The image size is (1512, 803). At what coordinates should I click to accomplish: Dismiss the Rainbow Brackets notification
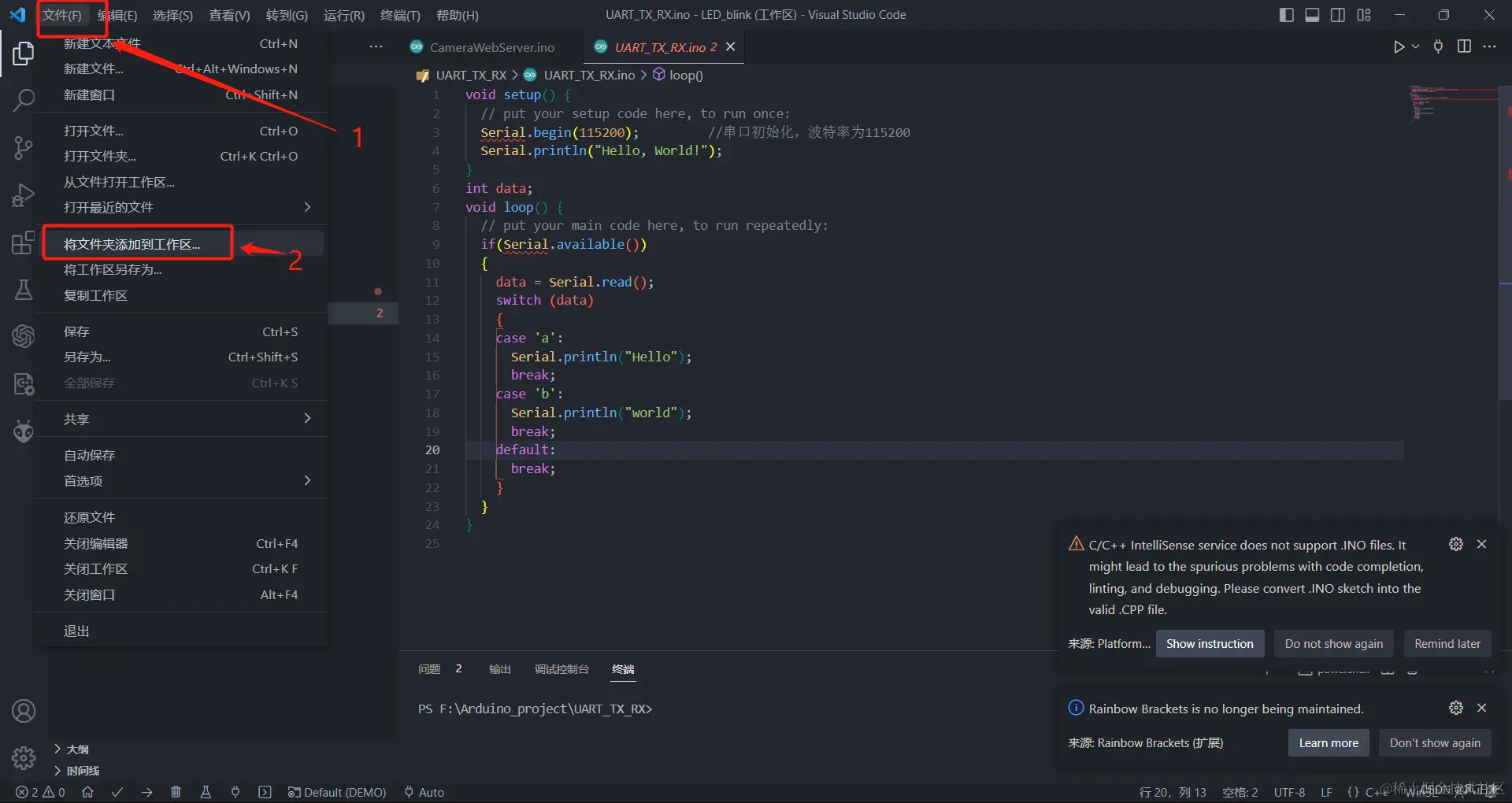point(1481,708)
